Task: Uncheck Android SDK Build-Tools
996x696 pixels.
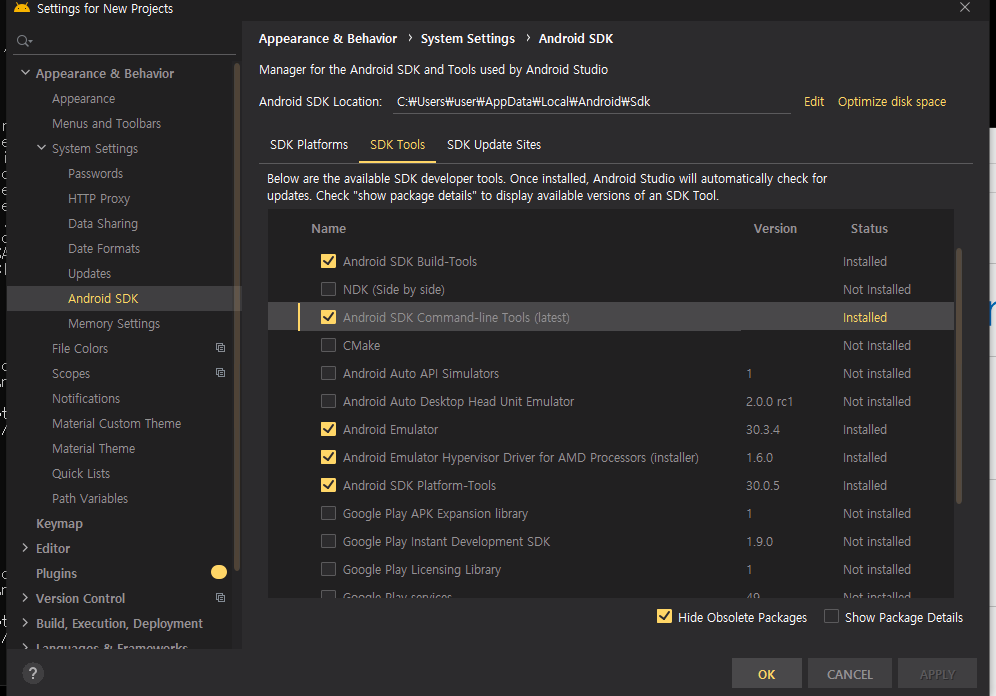Action: (328, 261)
